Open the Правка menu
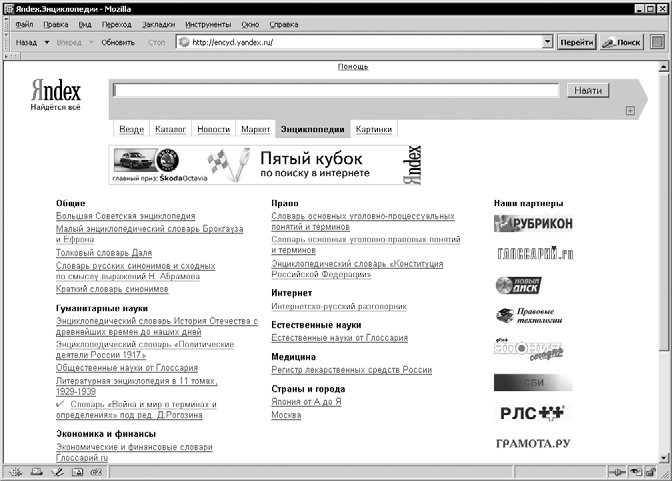Image resolution: width=672 pixels, height=481 pixels. (56, 24)
